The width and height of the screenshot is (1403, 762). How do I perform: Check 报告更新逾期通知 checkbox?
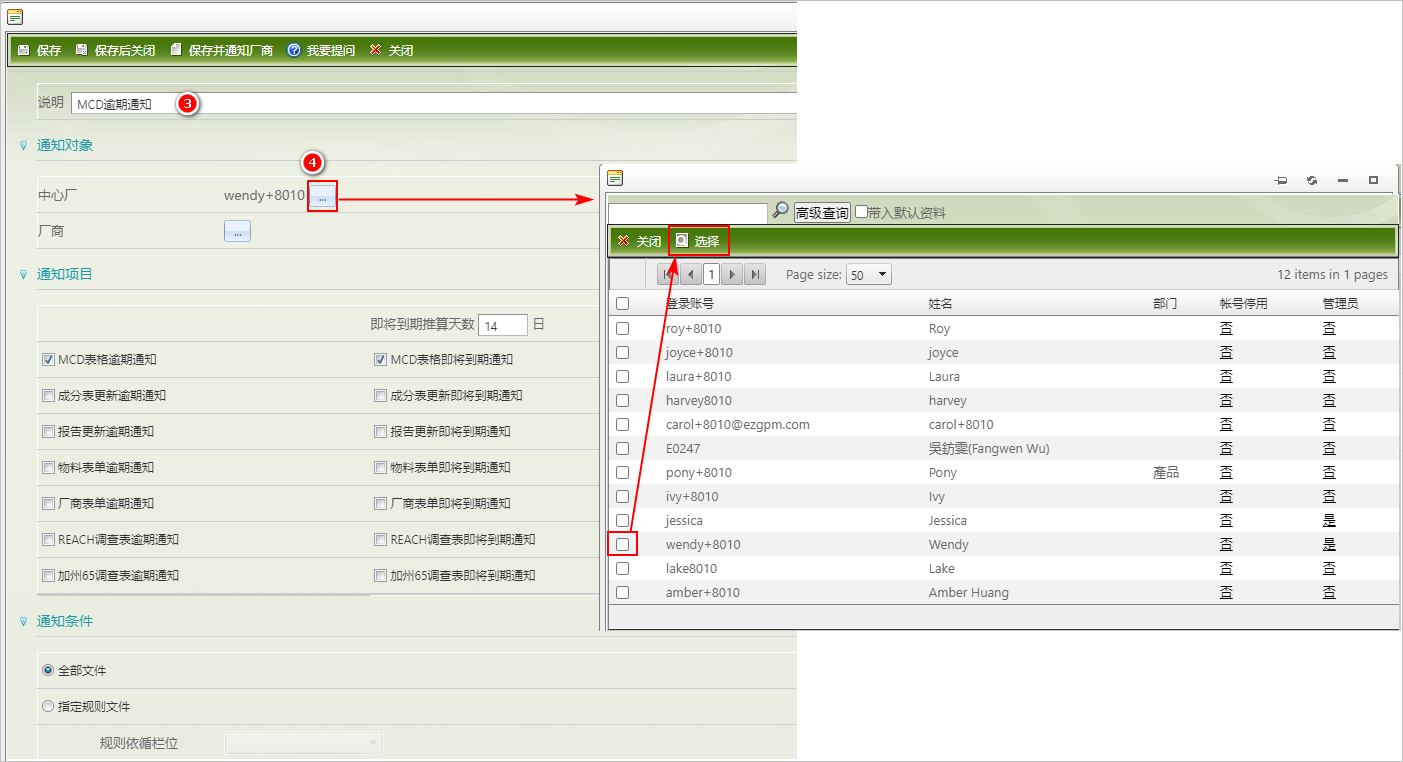(48, 432)
